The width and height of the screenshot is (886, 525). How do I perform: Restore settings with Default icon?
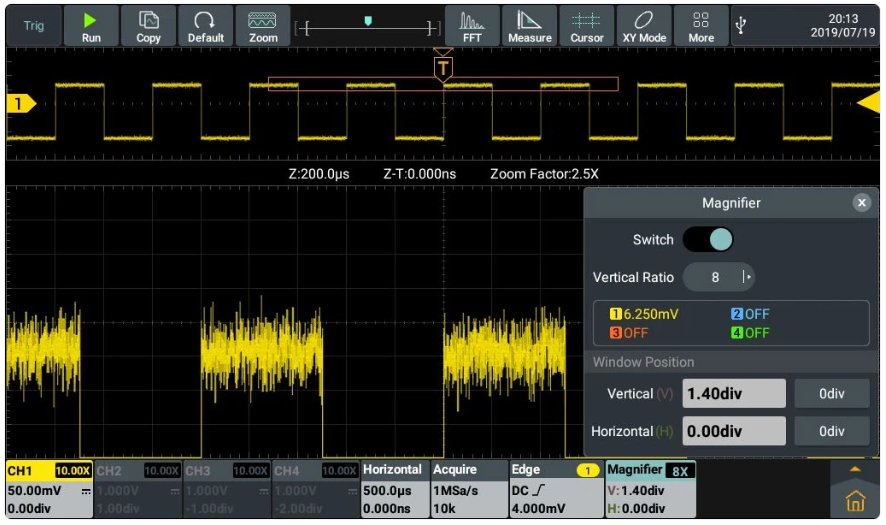click(206, 26)
